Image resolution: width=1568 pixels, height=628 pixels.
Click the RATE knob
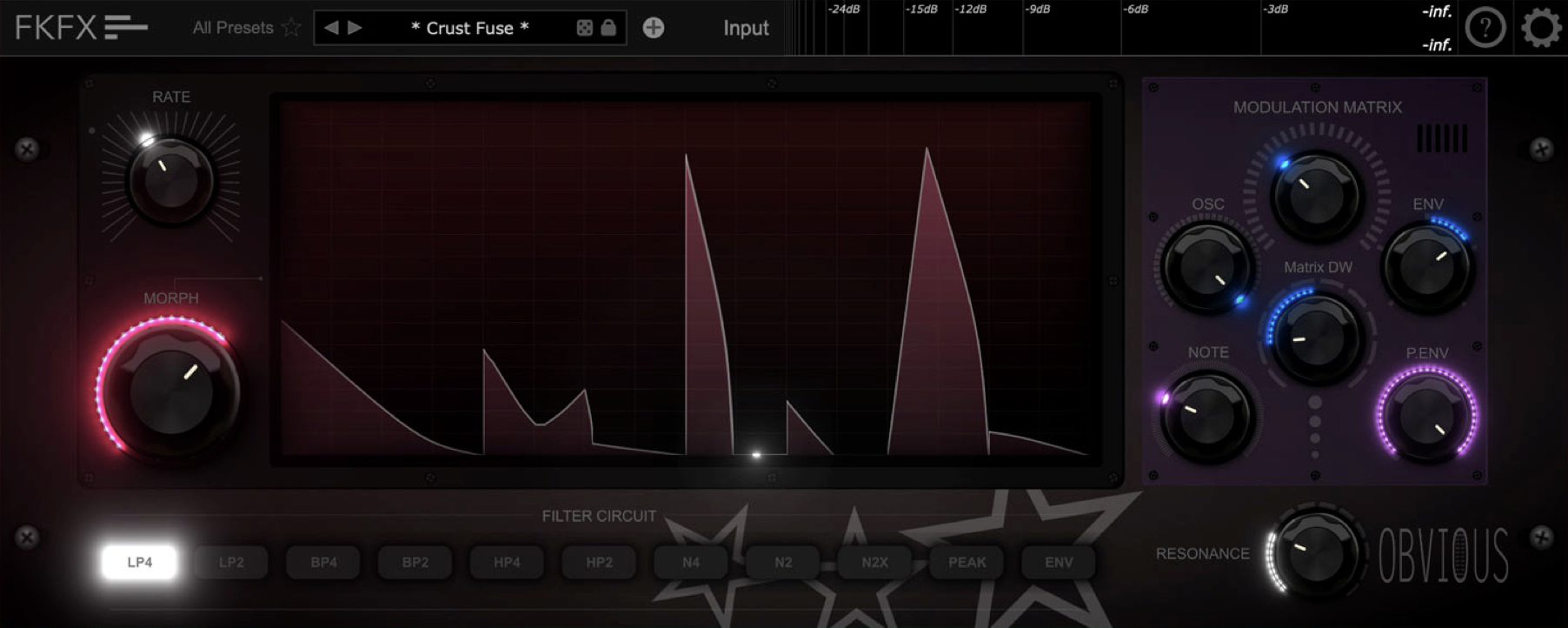tap(171, 181)
